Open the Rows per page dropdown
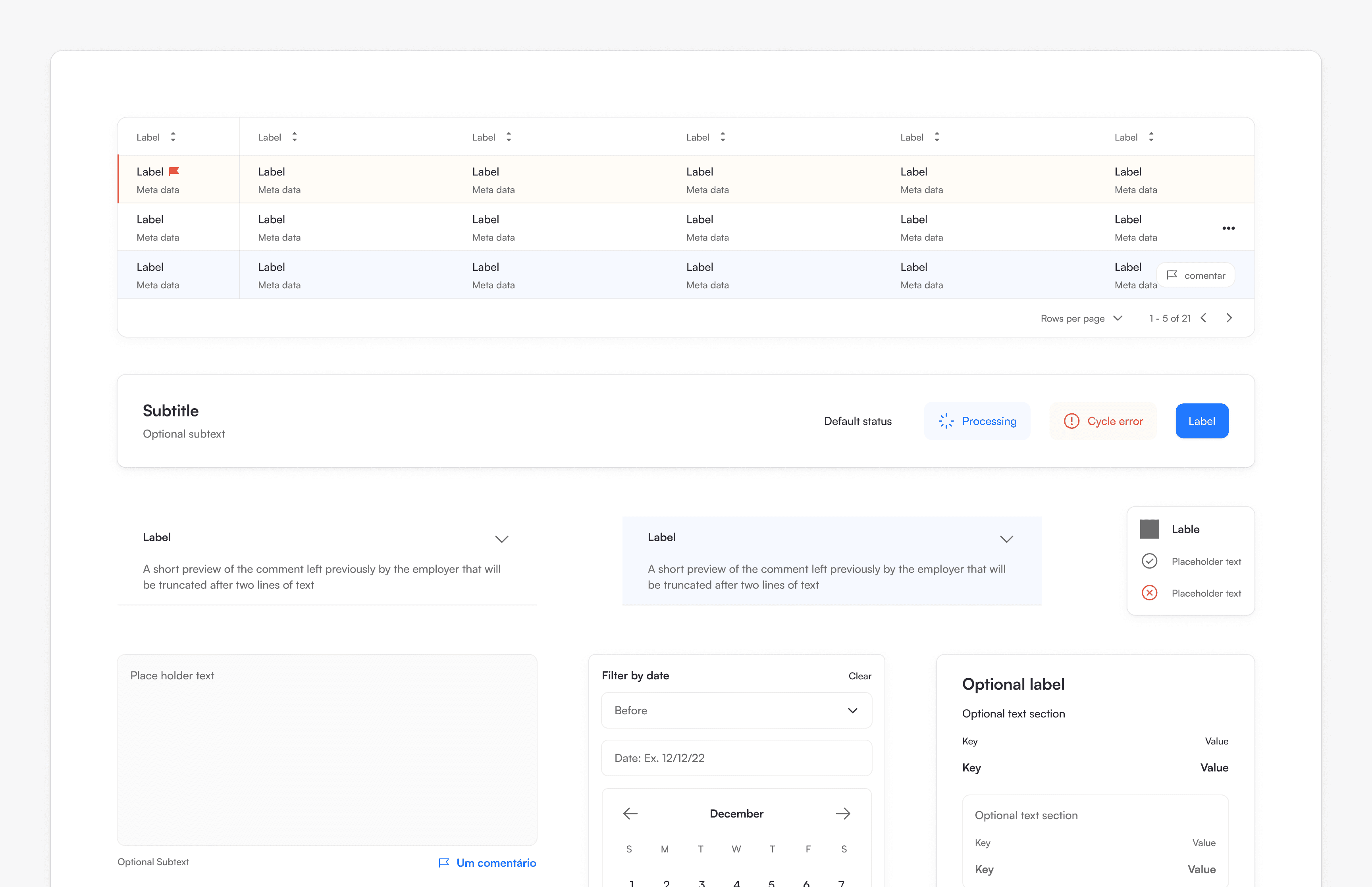 tap(1081, 318)
